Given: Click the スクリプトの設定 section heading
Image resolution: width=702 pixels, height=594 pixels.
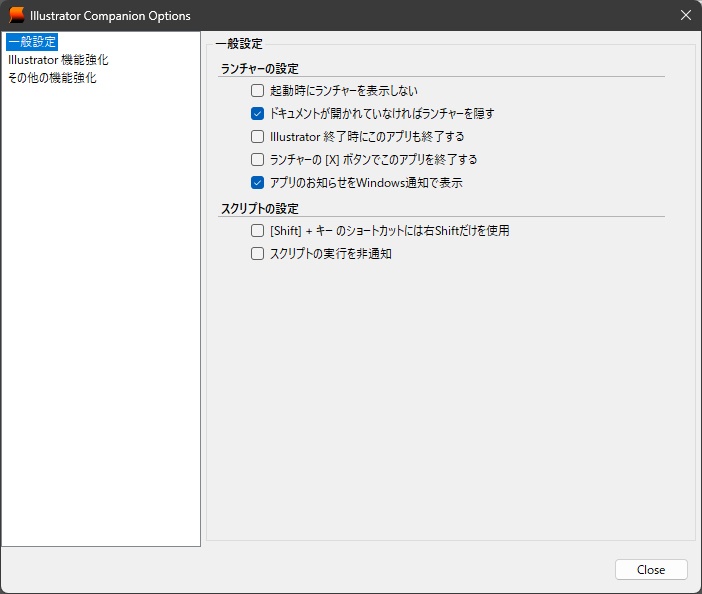Looking at the screenshot, I should click(x=260, y=209).
